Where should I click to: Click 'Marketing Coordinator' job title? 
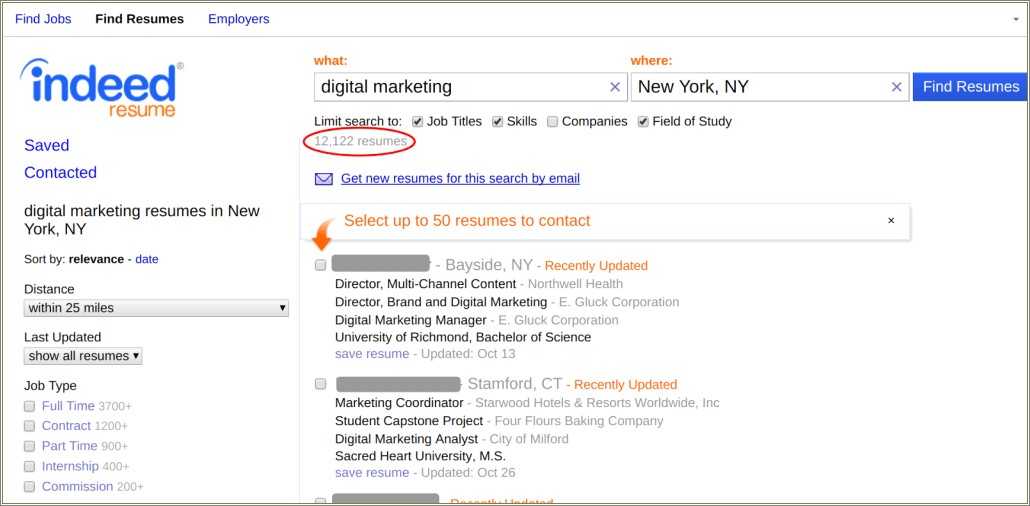399,403
